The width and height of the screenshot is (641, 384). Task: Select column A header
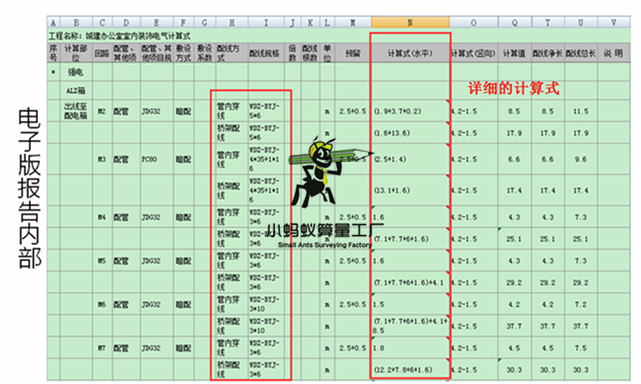(x=53, y=22)
